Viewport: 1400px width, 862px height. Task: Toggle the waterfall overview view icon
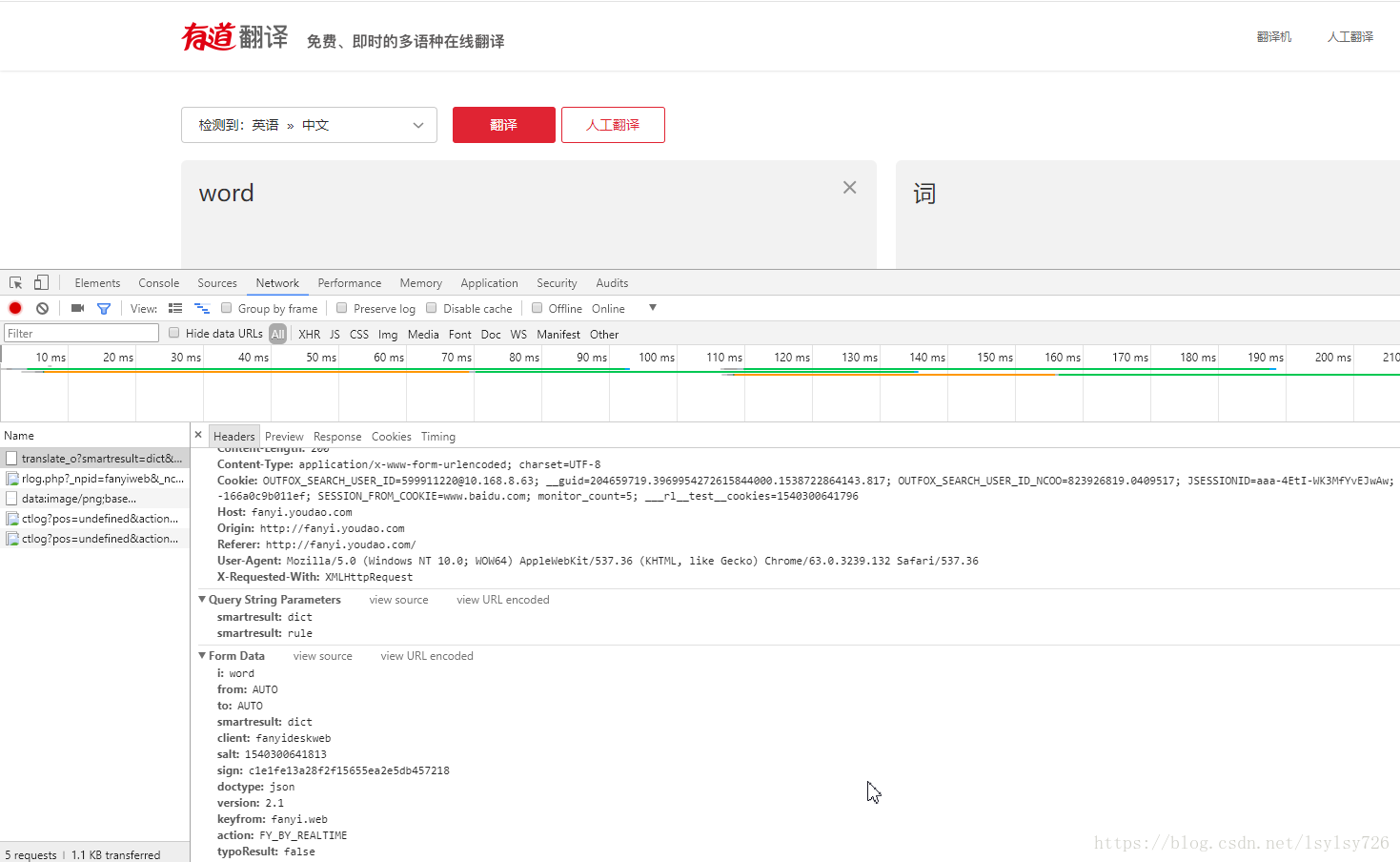click(202, 308)
